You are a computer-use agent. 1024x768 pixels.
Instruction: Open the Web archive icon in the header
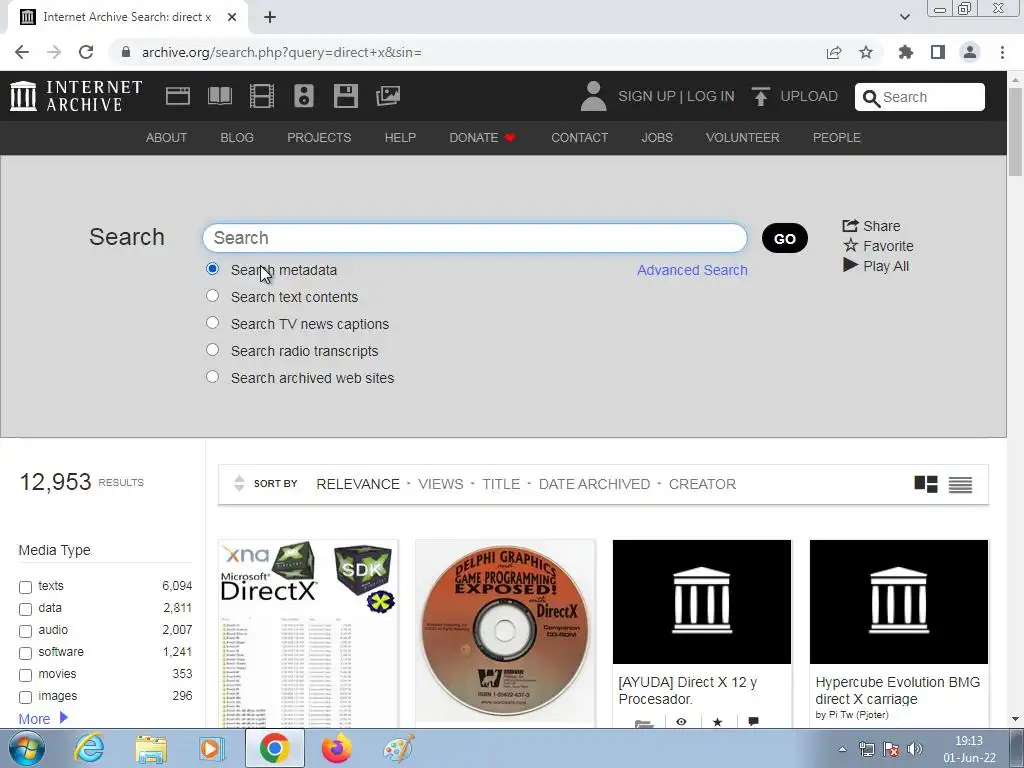(178, 96)
